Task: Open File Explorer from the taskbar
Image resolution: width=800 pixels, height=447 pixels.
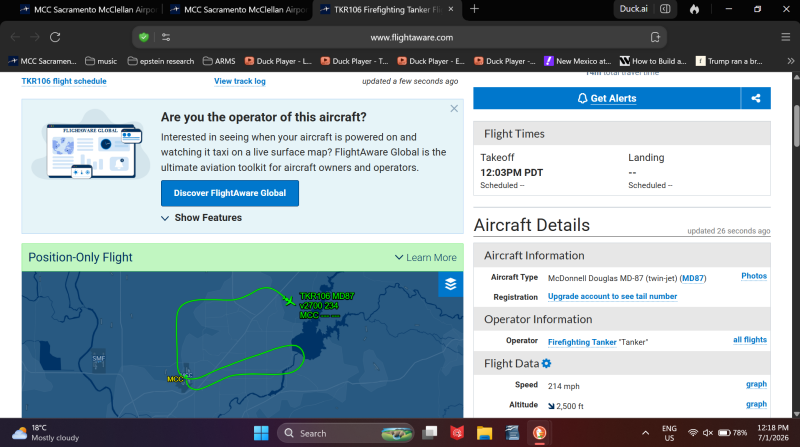Action: coord(484,433)
